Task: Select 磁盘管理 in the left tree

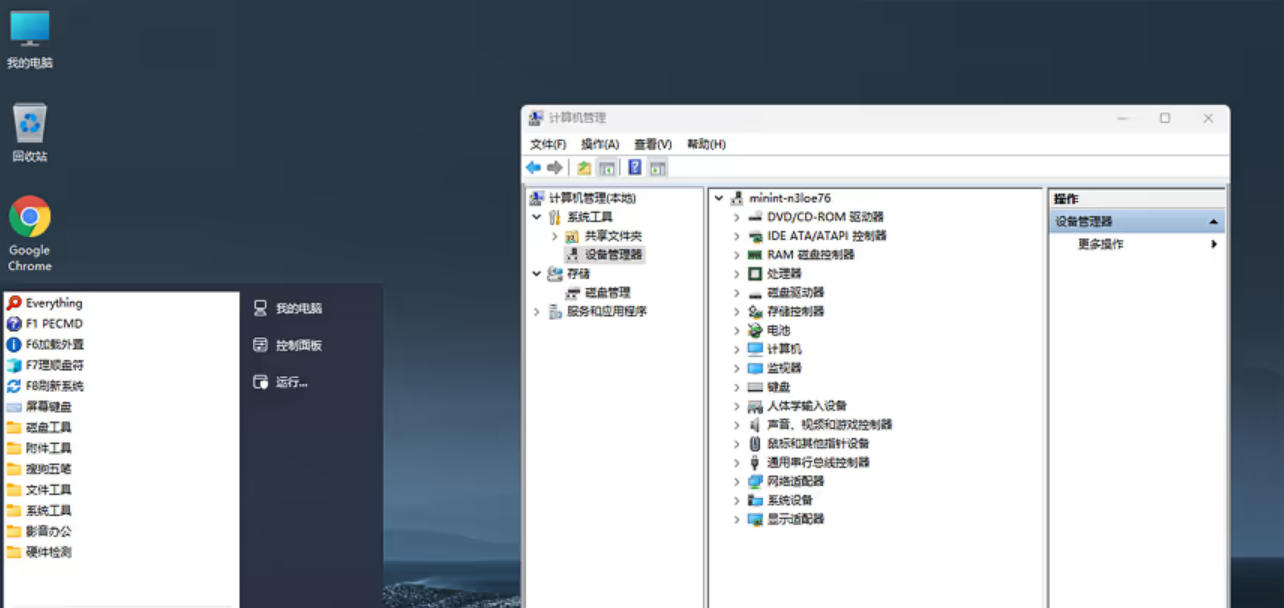Action: point(607,292)
